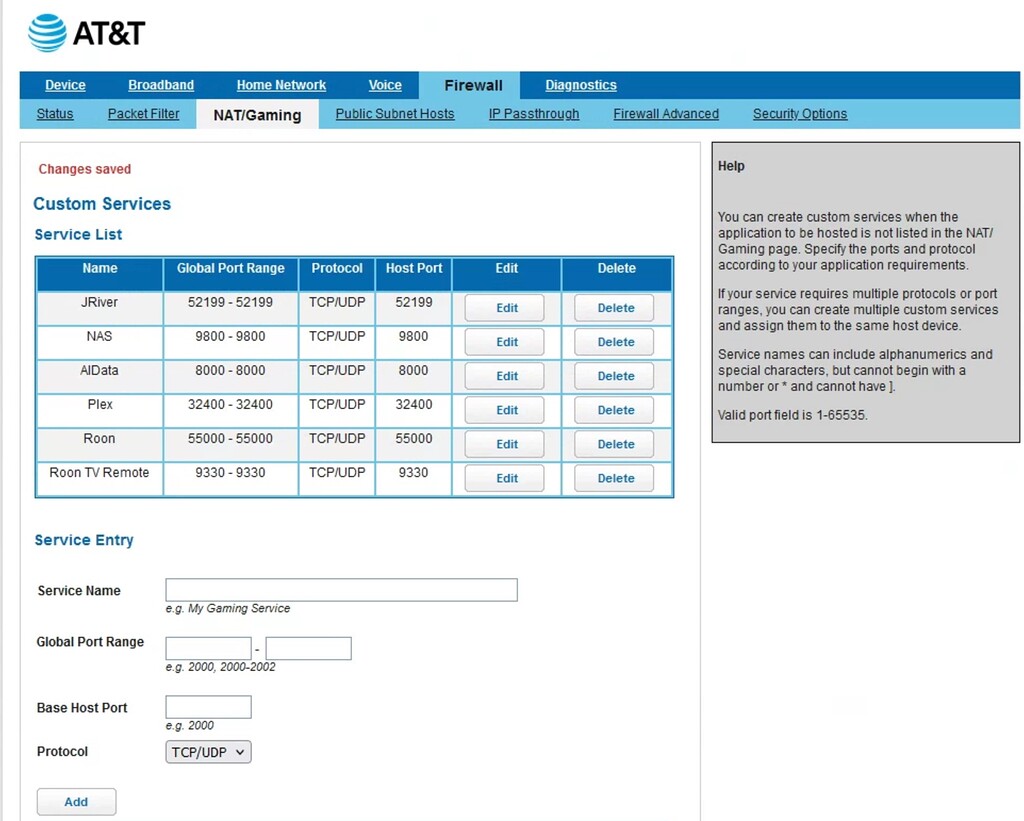Go to the Home Network tab
The image size is (1024, 821).
click(x=281, y=85)
